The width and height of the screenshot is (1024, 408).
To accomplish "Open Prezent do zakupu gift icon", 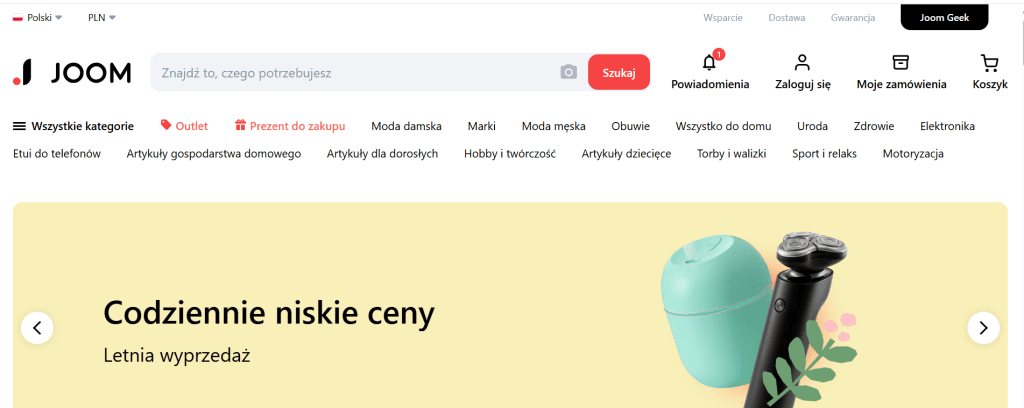I will pos(290,126).
